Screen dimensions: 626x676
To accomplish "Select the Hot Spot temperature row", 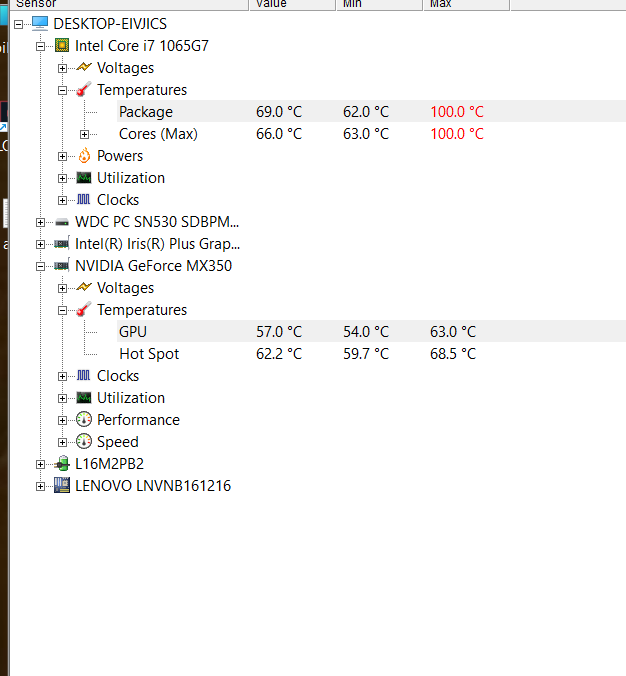I will 371,354.
